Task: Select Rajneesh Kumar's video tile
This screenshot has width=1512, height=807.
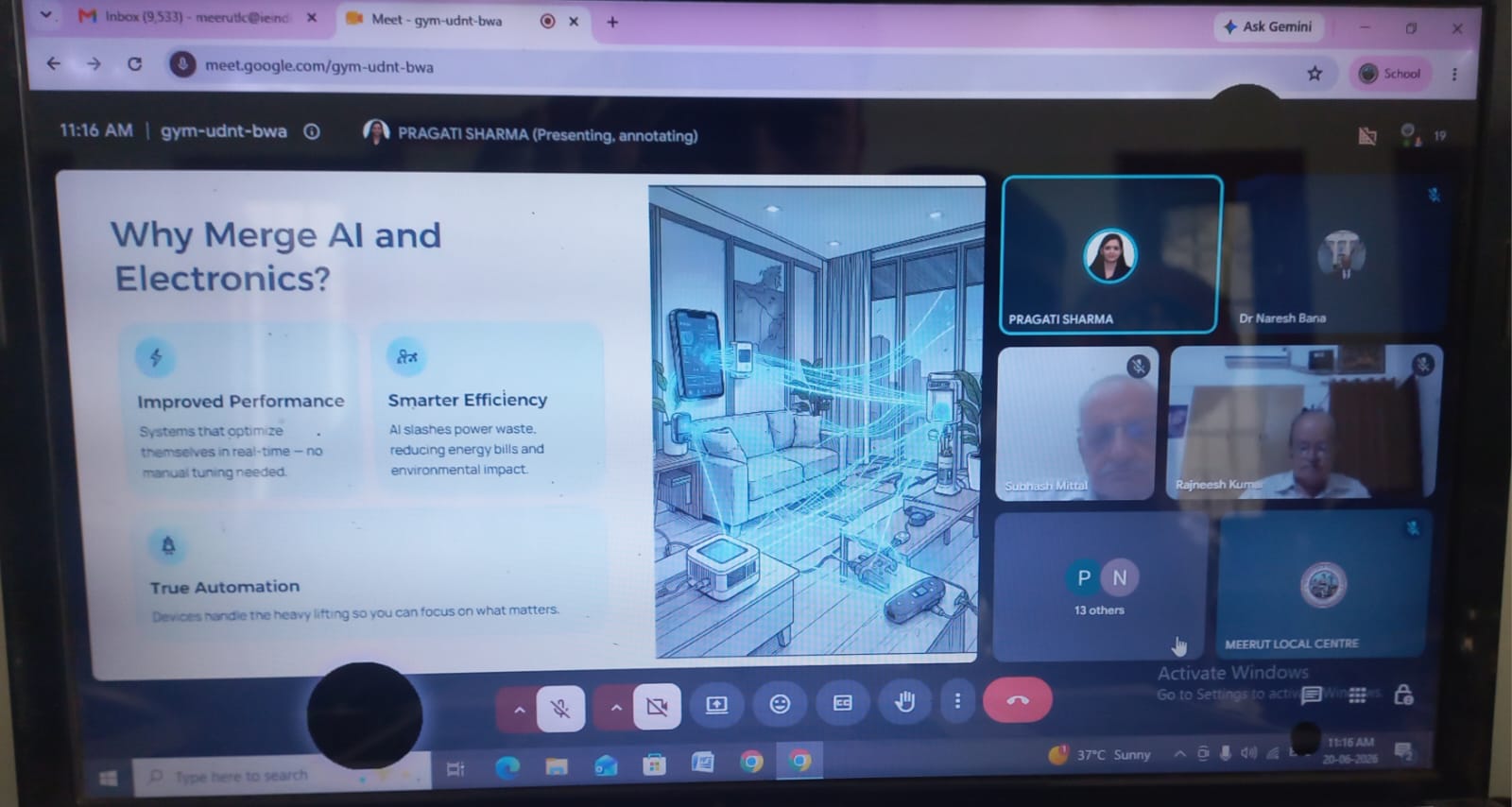Action: pyautogui.click(x=1305, y=421)
